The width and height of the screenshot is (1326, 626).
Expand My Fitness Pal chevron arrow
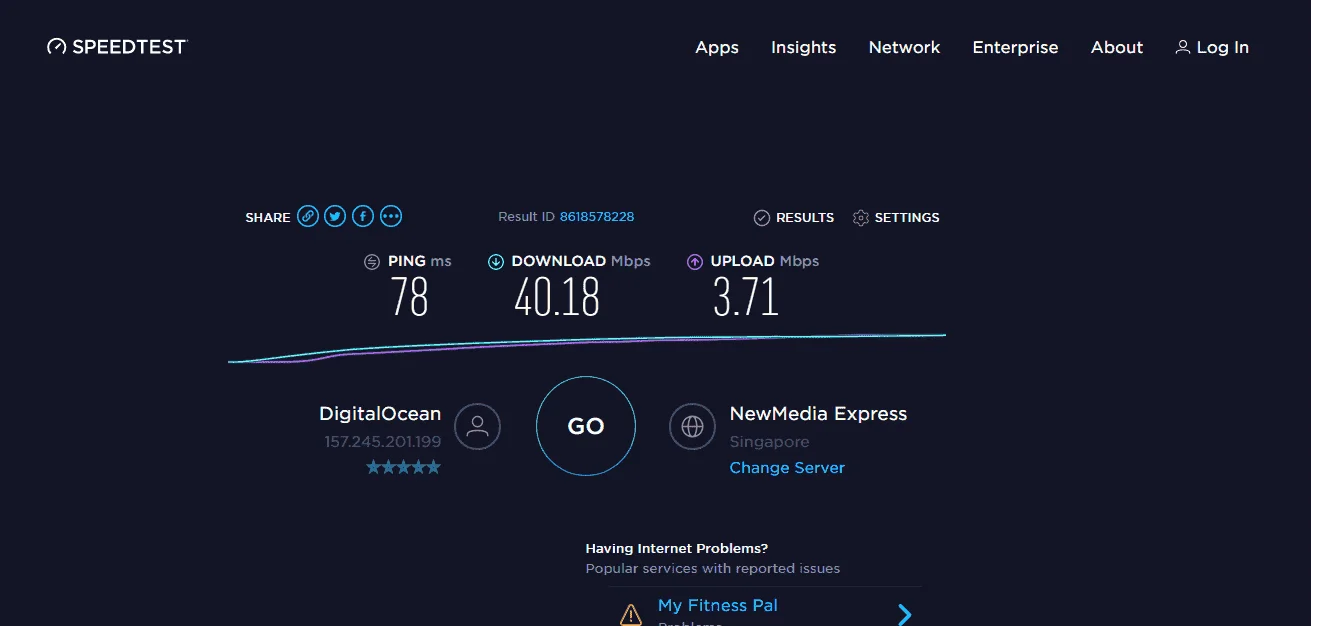pyautogui.click(x=904, y=614)
